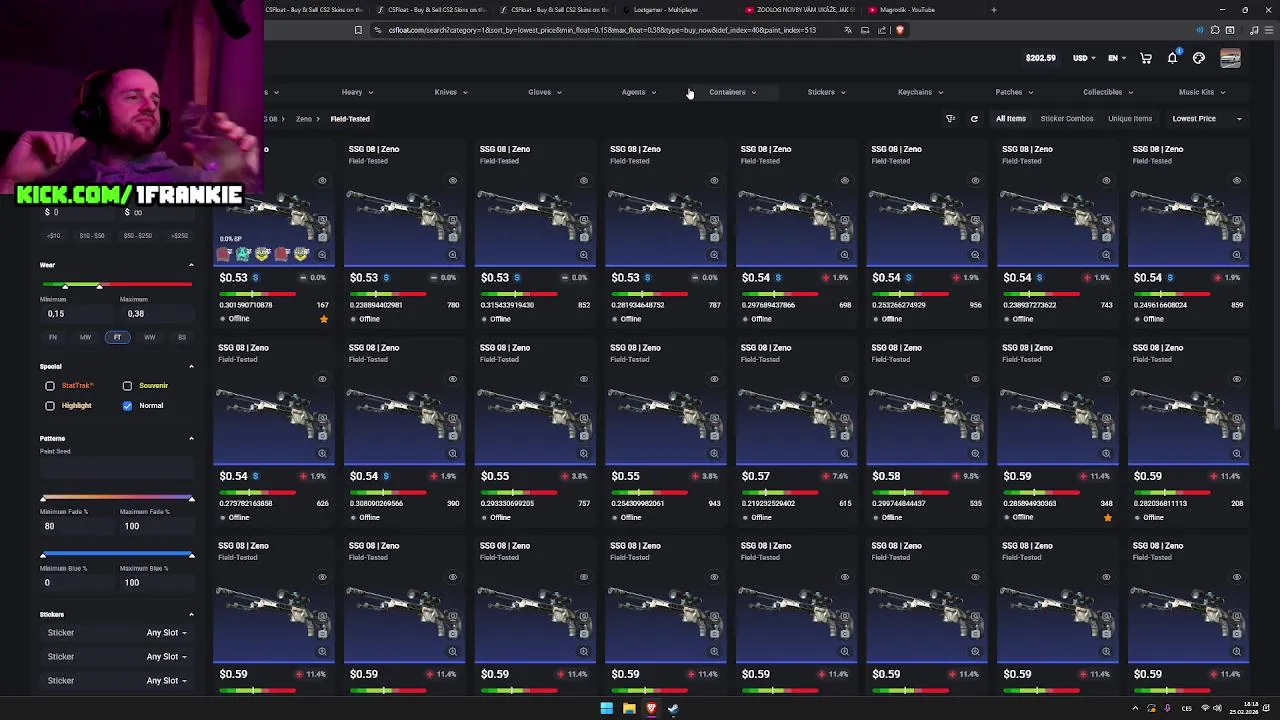Switch to the Unique Items tab

point(1130,119)
